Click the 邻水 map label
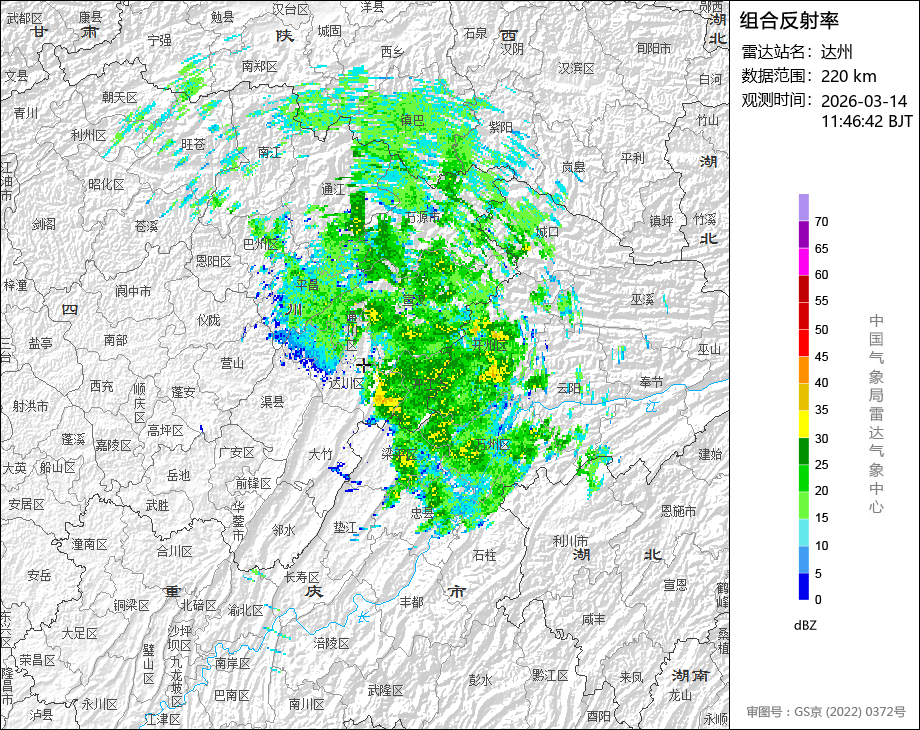 284,530
